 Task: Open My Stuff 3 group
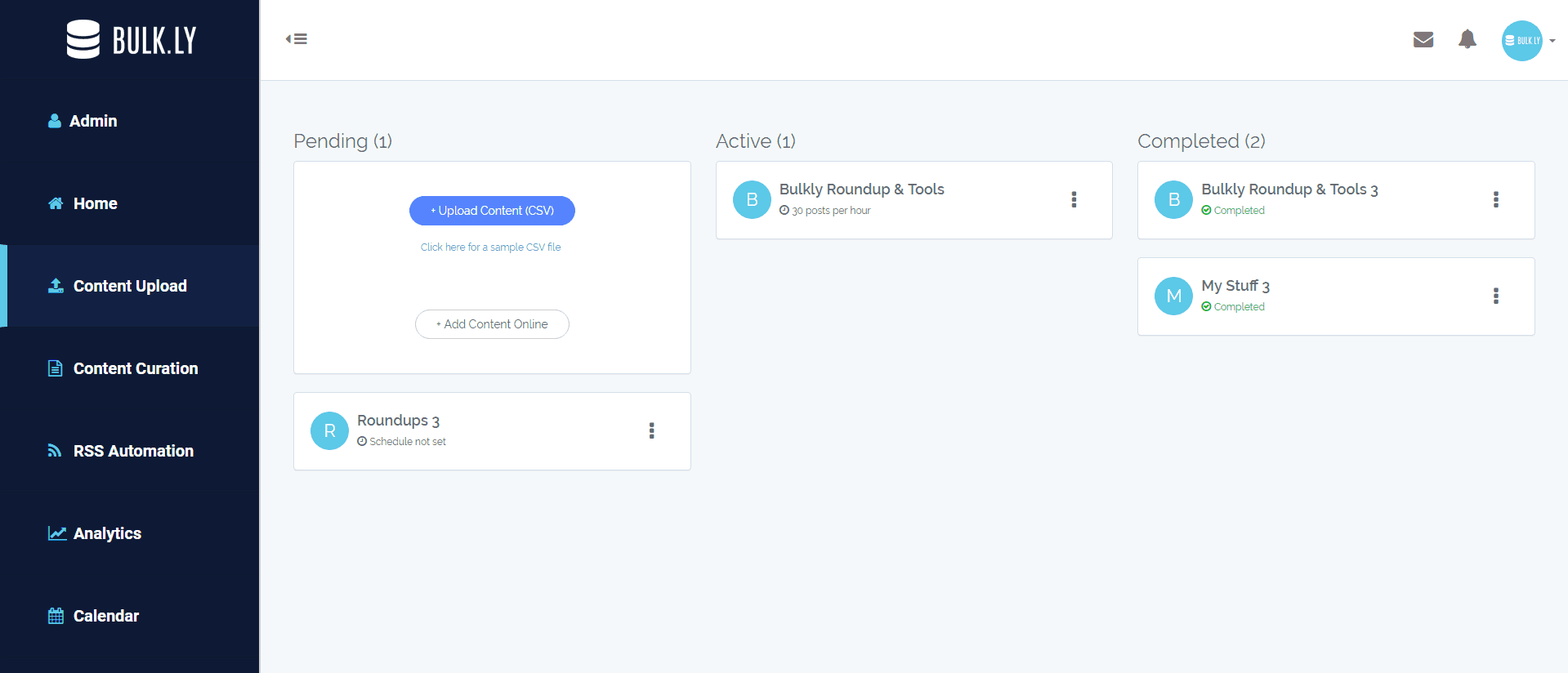[1235, 286]
